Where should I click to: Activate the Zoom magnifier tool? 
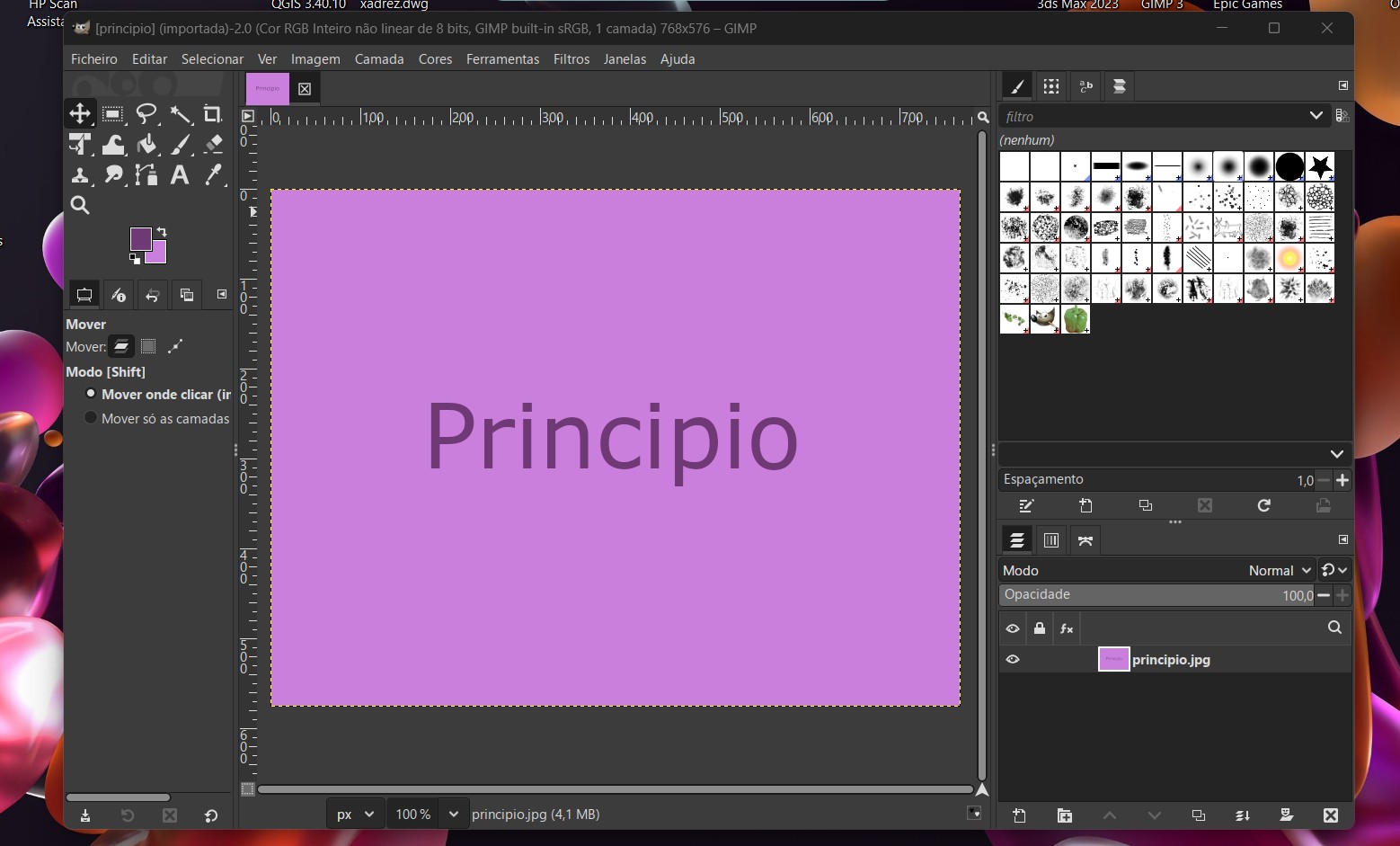[x=80, y=206]
